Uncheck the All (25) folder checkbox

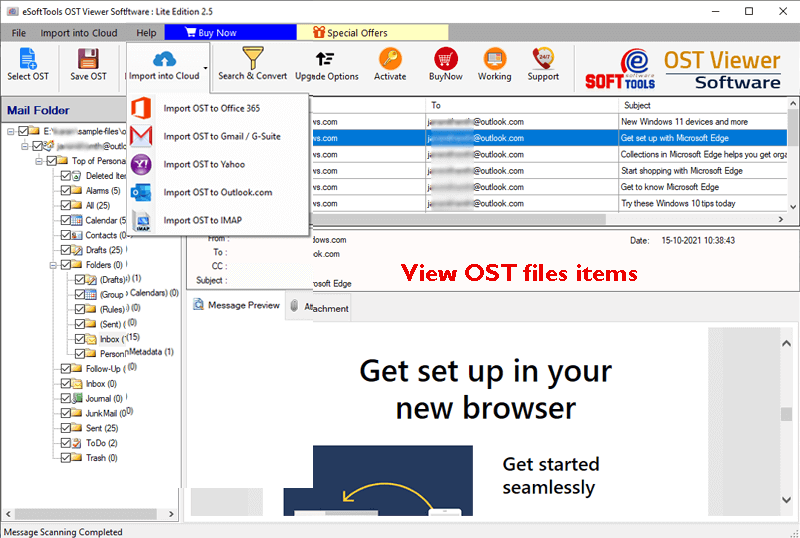click(65, 205)
